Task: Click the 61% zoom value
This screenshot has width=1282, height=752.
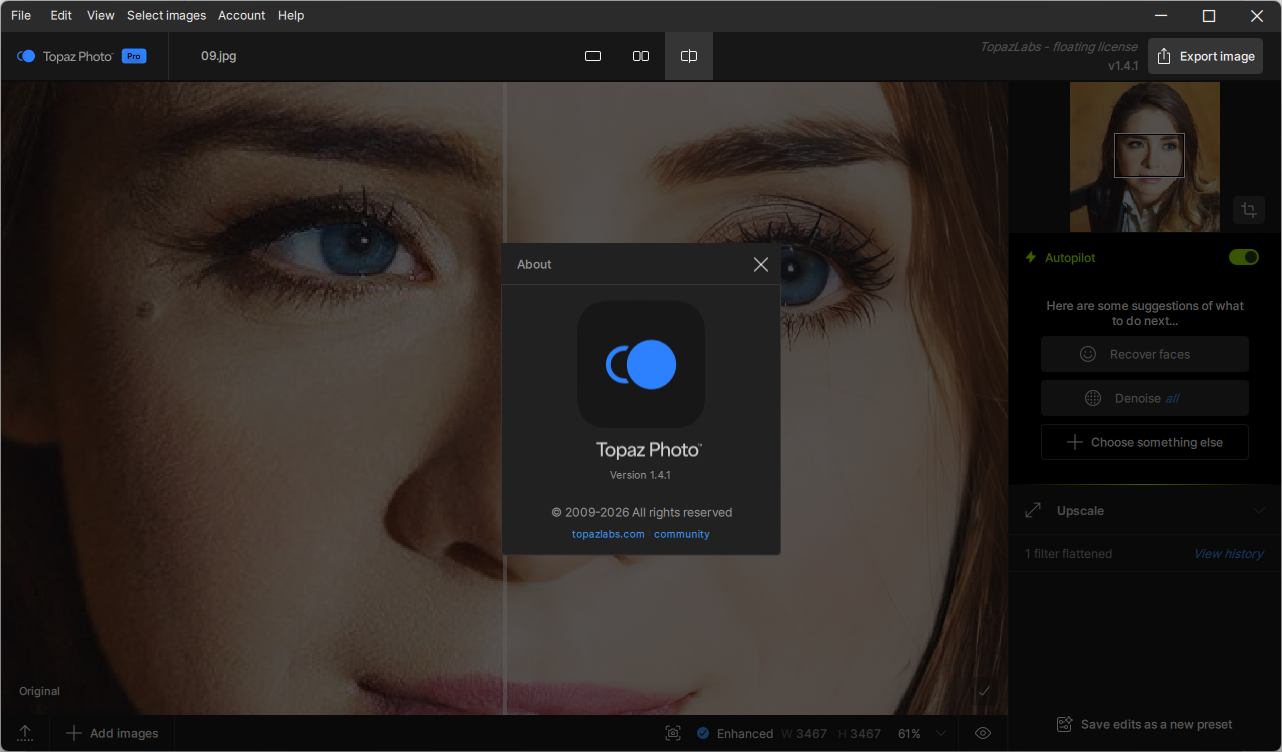Action: tap(909, 733)
